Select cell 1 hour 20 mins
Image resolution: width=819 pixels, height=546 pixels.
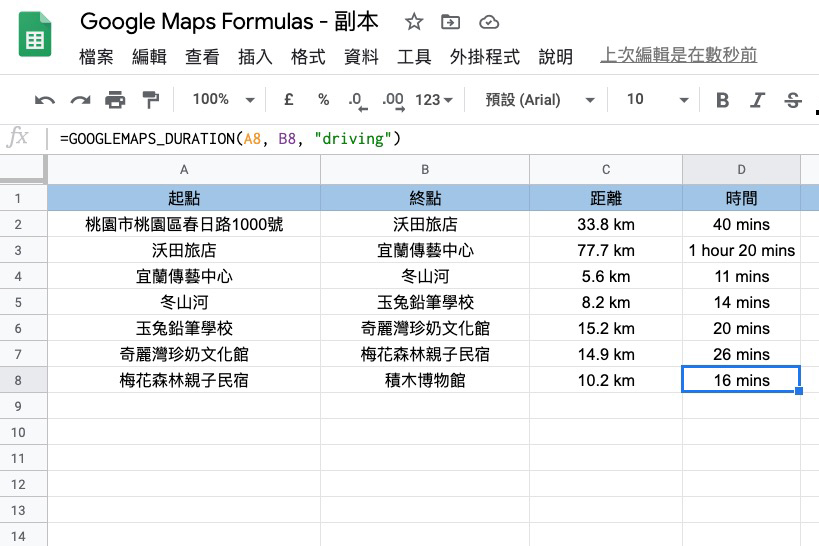point(741,250)
